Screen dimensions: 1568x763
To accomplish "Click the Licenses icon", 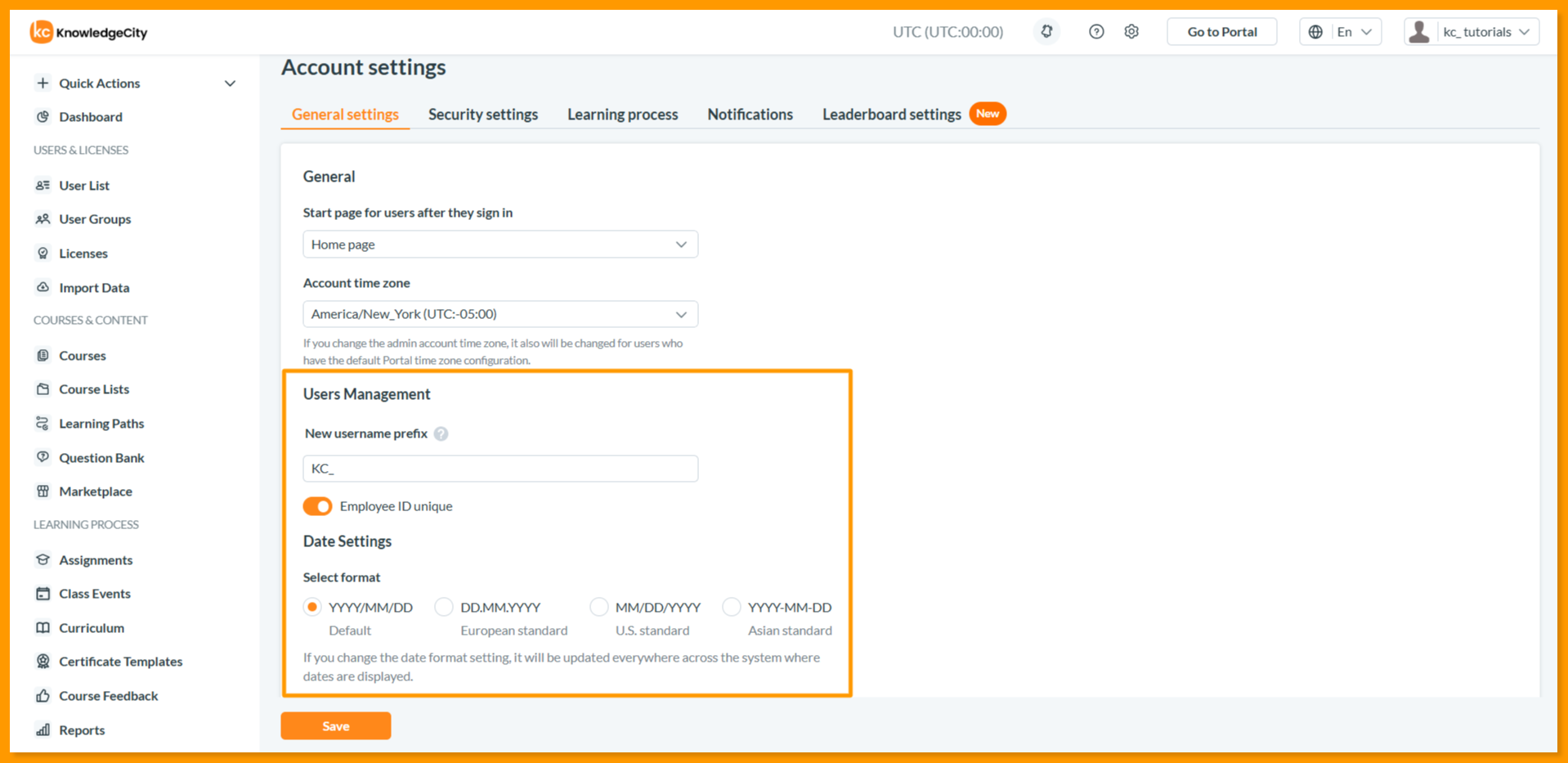I will tap(43, 254).
